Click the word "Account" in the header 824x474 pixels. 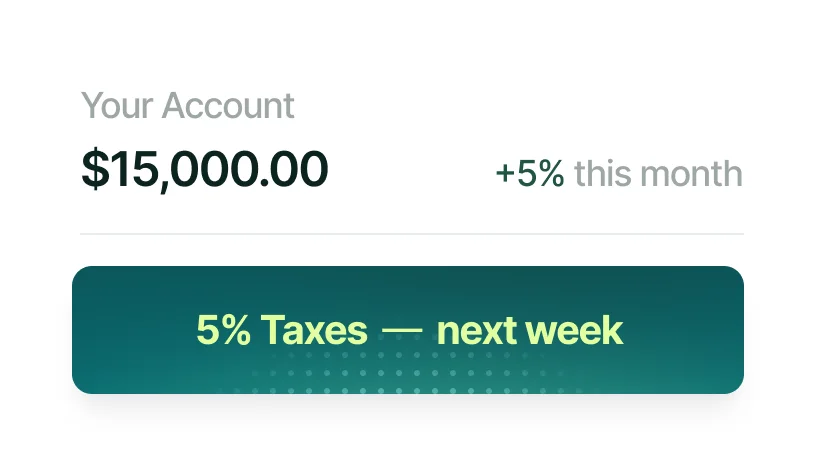pyautogui.click(x=228, y=105)
